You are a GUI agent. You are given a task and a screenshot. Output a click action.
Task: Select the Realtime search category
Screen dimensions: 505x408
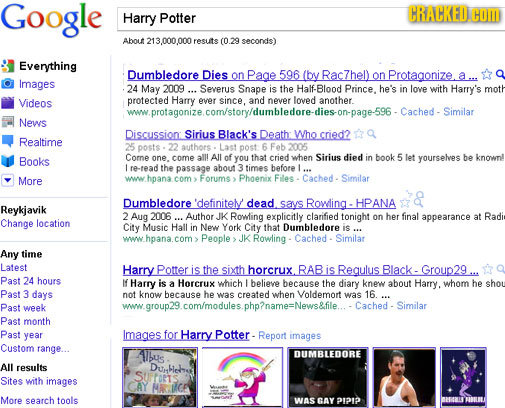(41, 142)
